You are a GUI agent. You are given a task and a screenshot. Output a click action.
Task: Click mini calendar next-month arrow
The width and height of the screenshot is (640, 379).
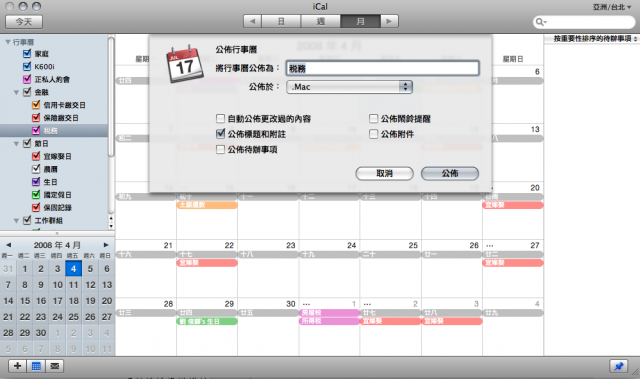(x=106, y=245)
